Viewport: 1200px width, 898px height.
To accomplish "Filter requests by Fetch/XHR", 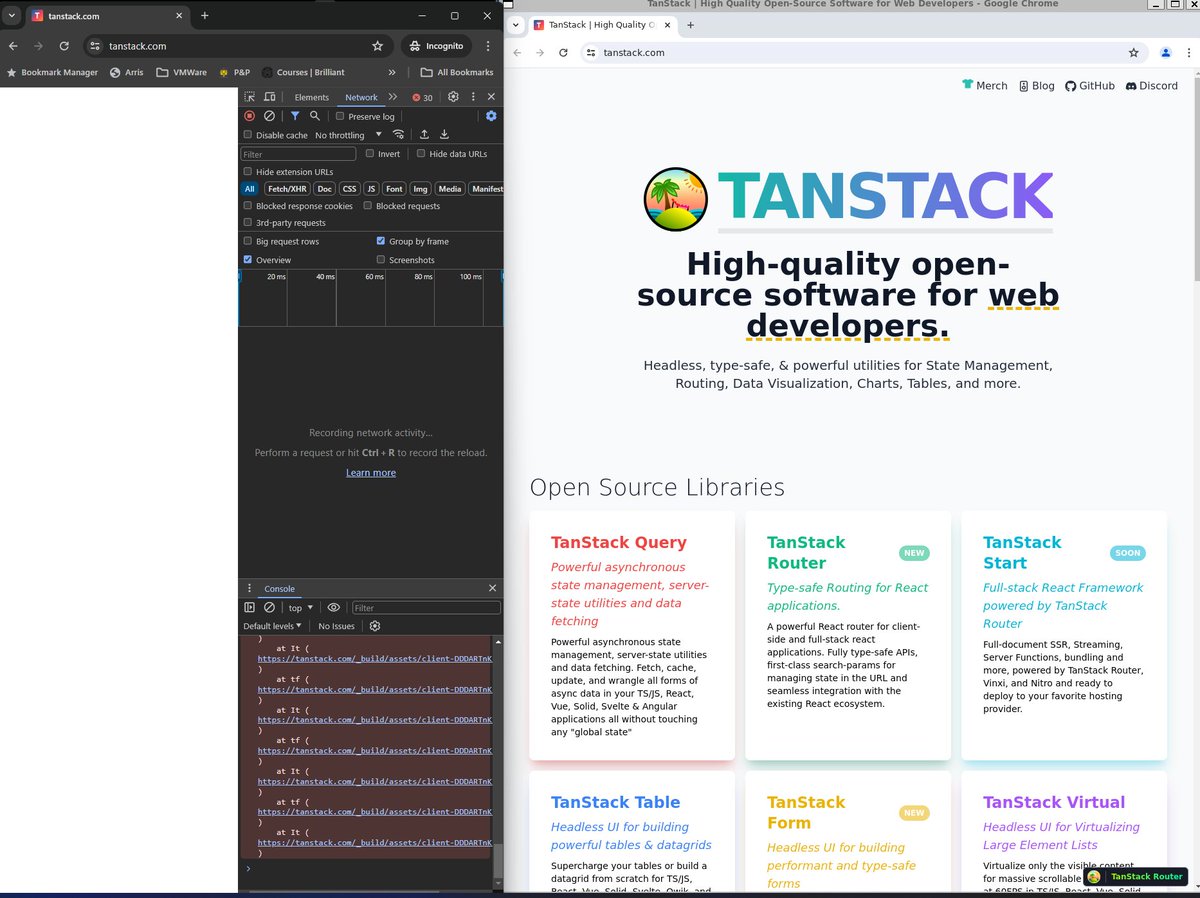I will pyautogui.click(x=287, y=189).
